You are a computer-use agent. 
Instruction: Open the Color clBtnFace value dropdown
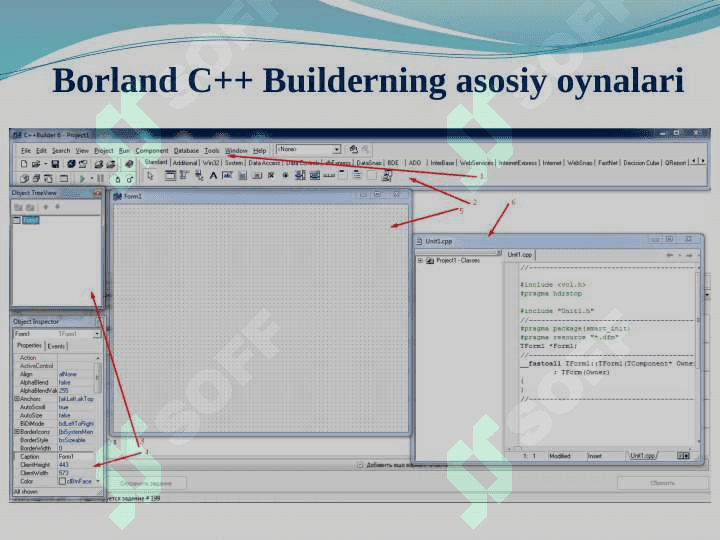coord(98,481)
